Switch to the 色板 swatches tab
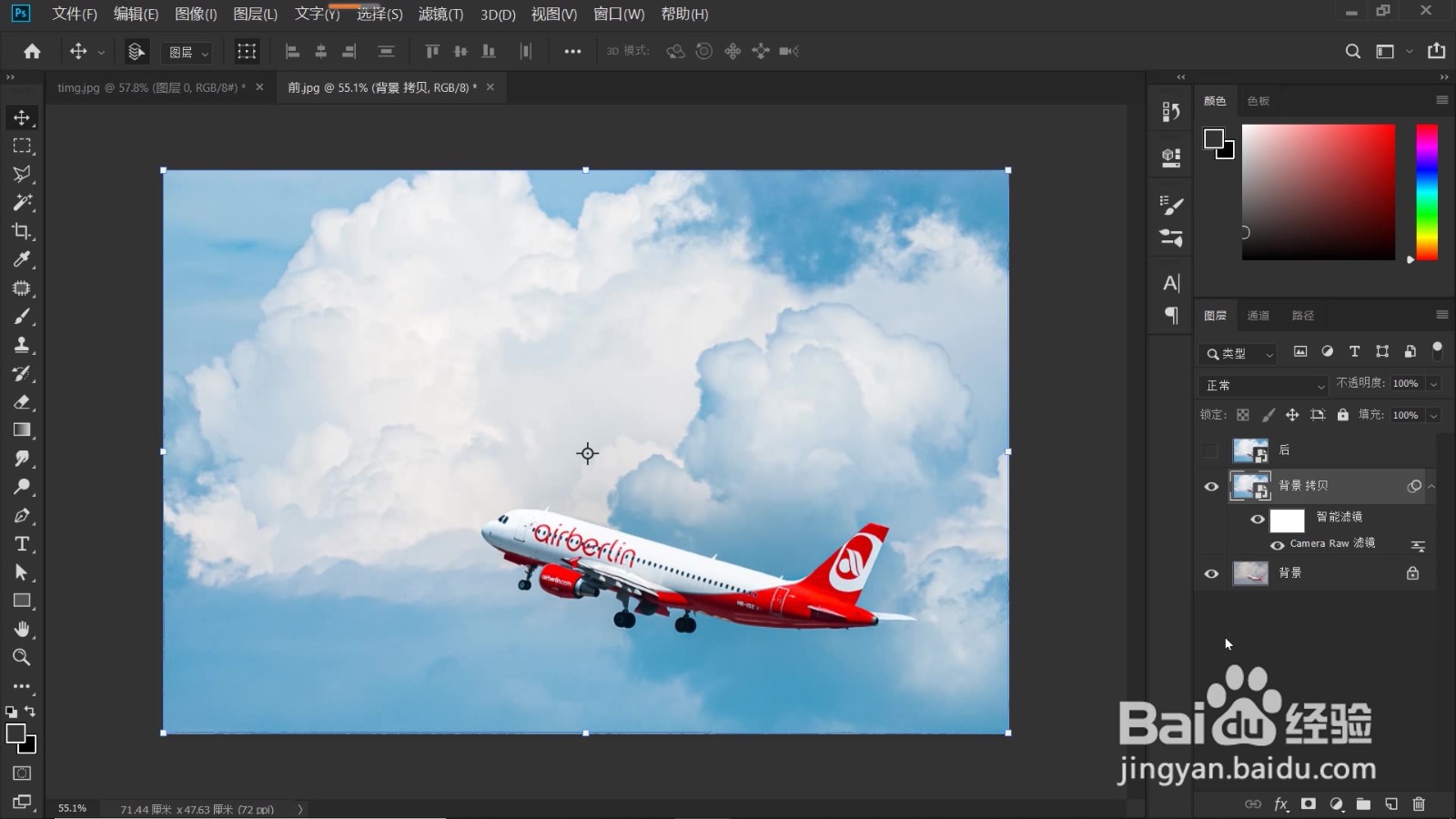The height and width of the screenshot is (819, 1456). coord(1259,101)
